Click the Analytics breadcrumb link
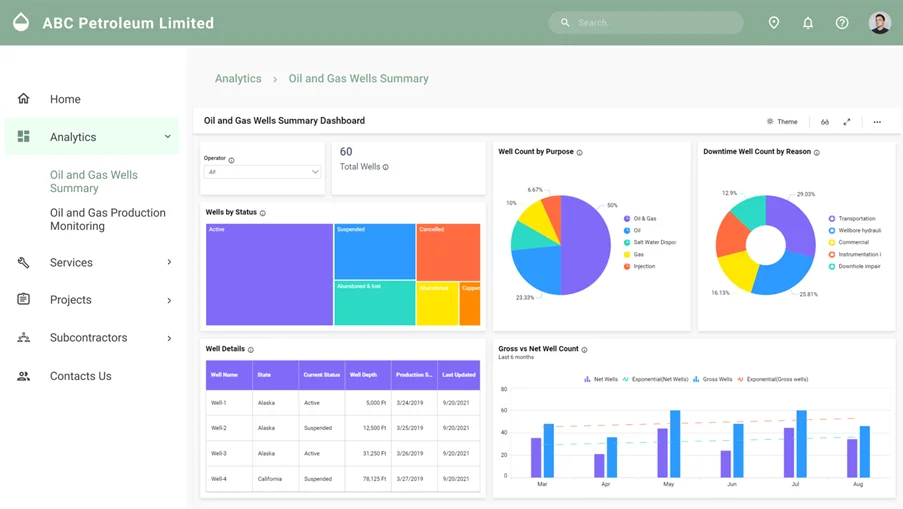 click(238, 79)
